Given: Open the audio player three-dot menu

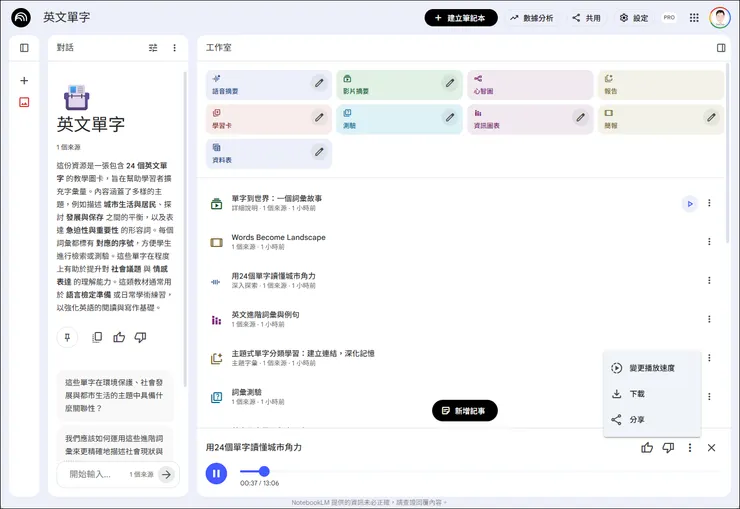Looking at the screenshot, I should tap(690, 448).
